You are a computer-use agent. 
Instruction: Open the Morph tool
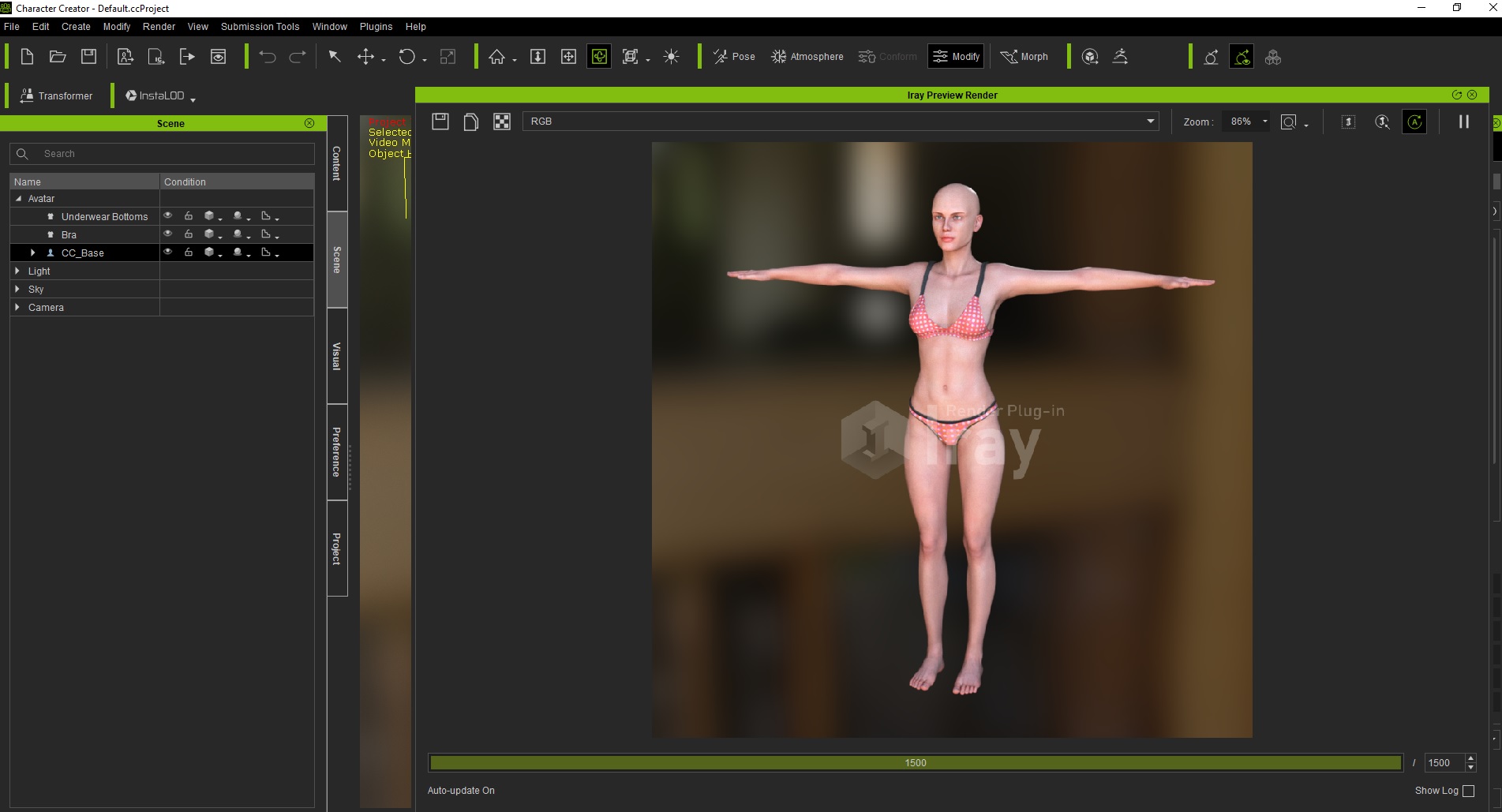coord(1024,57)
